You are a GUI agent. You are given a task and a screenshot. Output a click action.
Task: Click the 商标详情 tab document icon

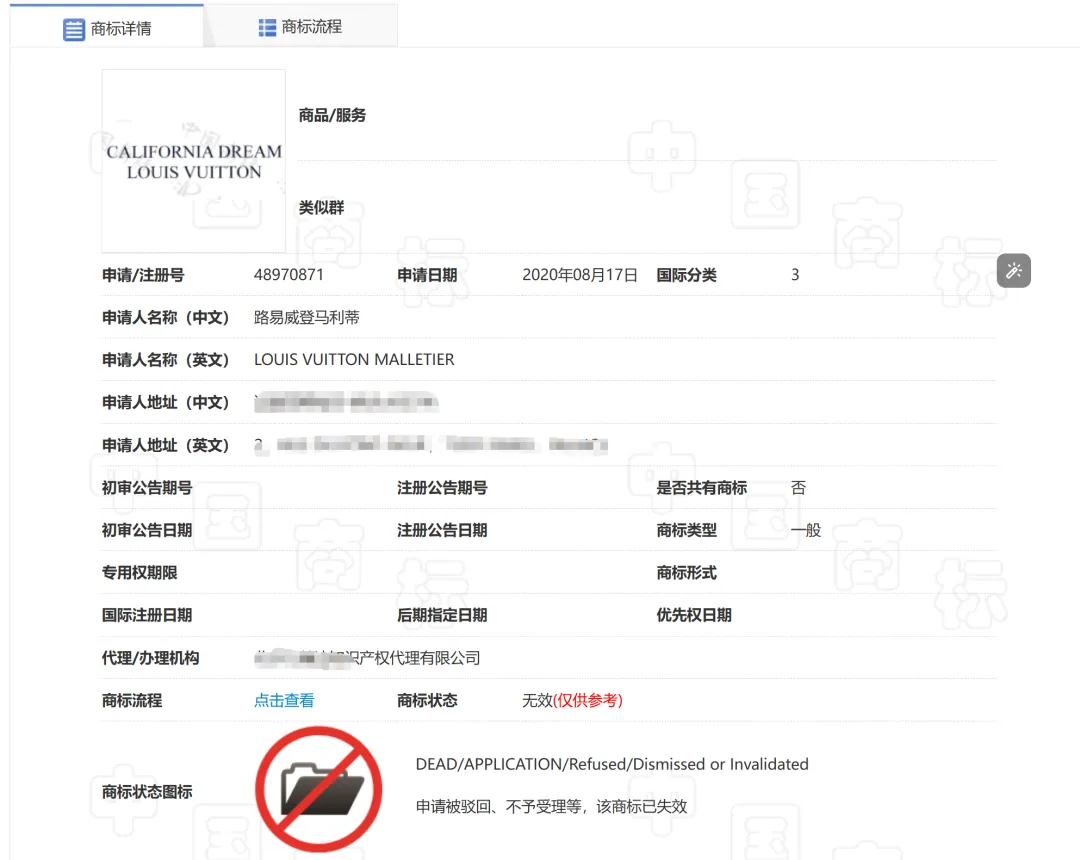click(x=74, y=30)
